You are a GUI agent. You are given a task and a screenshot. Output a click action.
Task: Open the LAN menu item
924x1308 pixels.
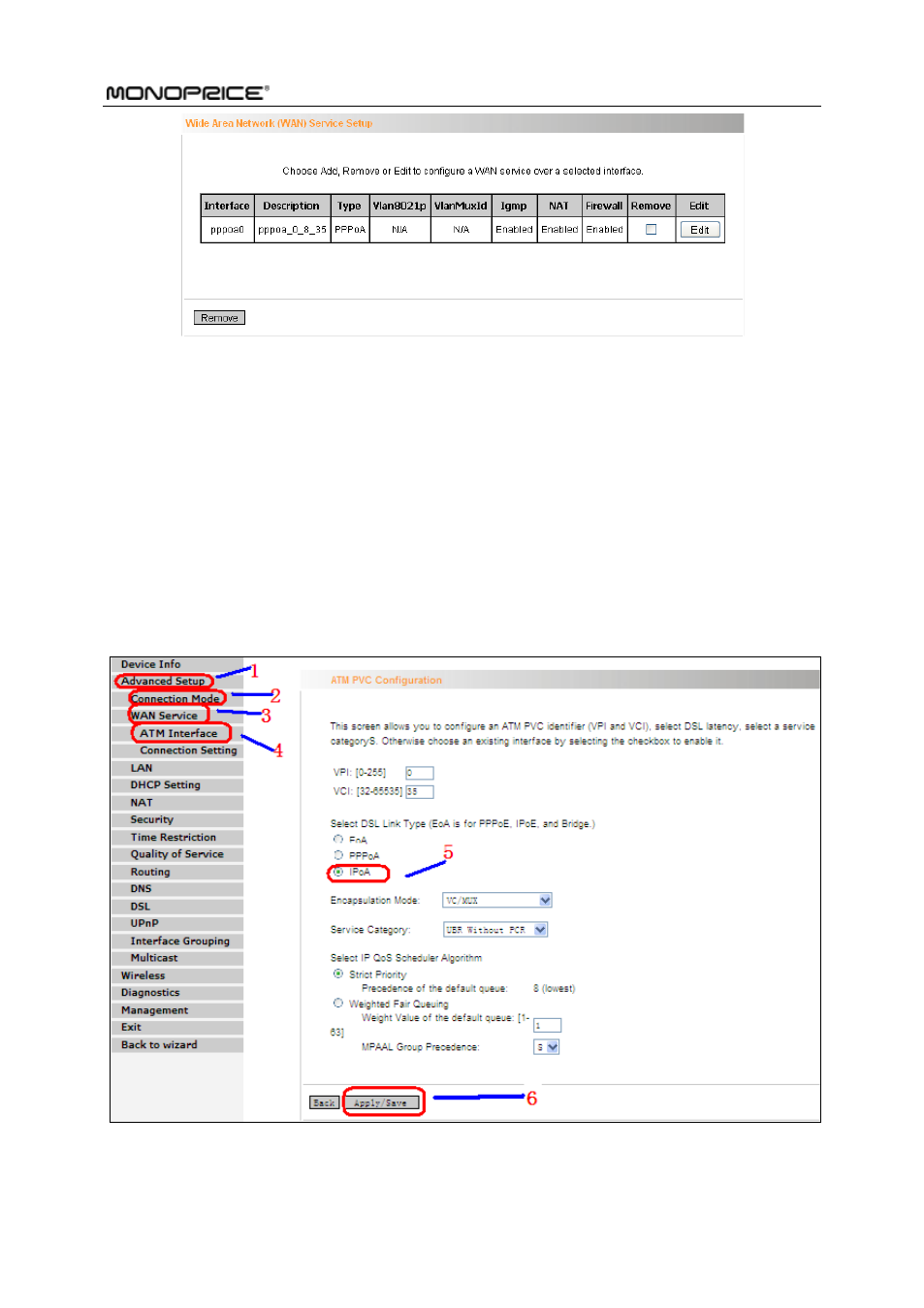[x=142, y=768]
